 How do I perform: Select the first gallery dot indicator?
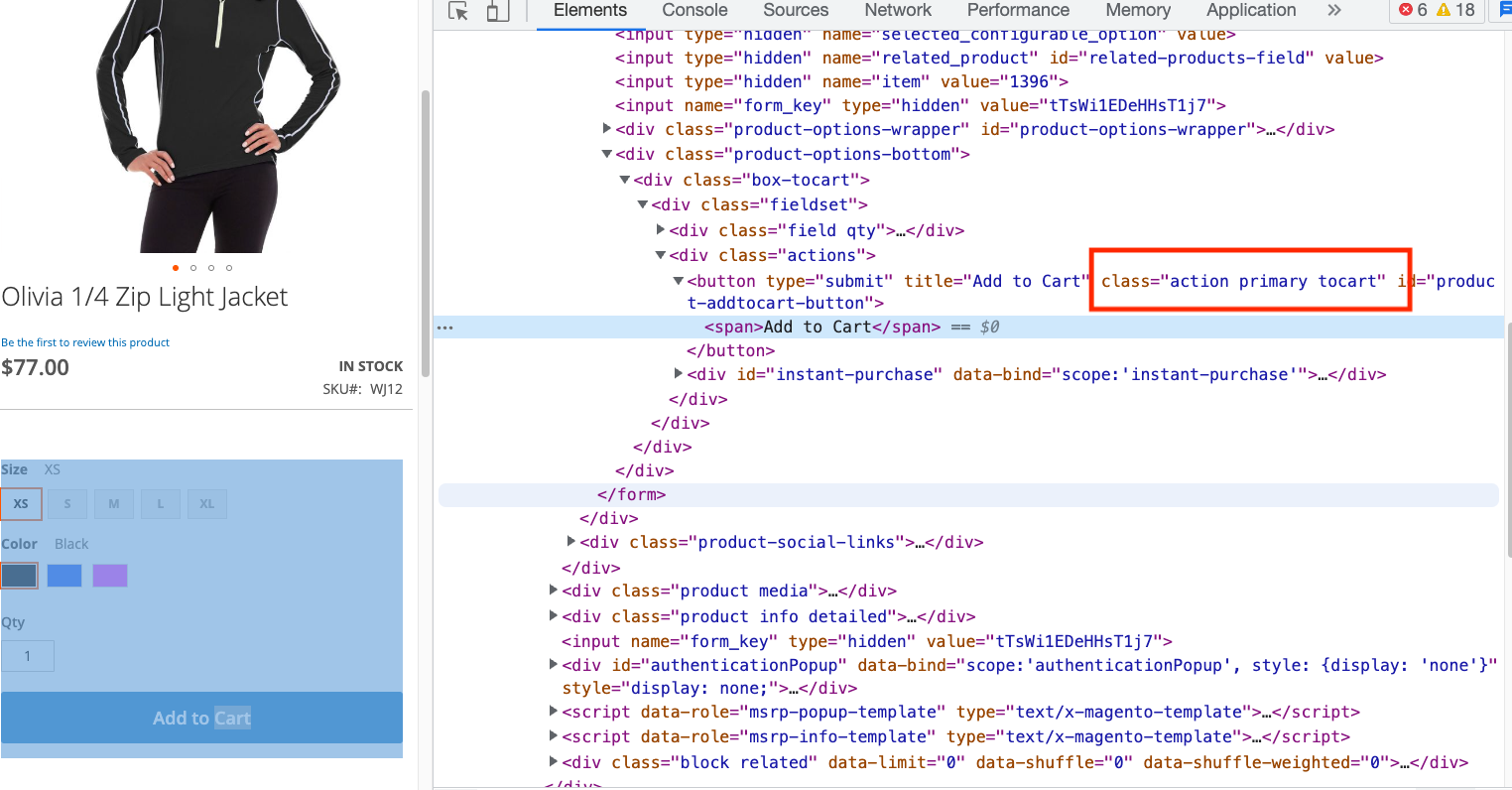click(x=176, y=268)
